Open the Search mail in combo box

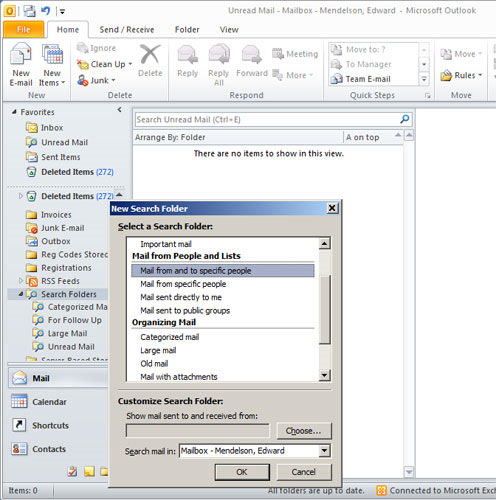point(324,451)
